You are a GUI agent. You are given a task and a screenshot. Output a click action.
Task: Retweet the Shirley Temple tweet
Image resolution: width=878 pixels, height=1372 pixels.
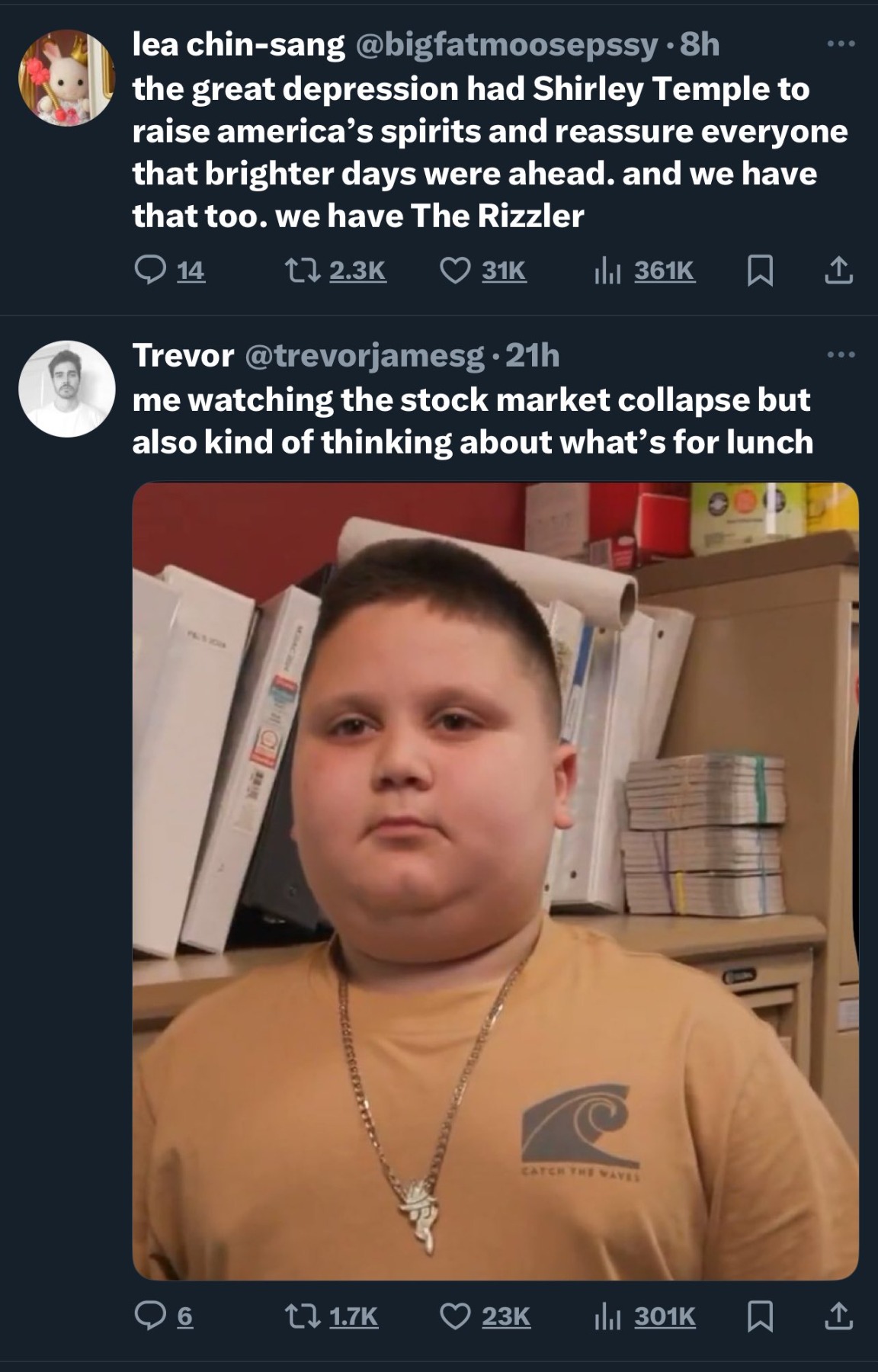[x=335, y=271]
